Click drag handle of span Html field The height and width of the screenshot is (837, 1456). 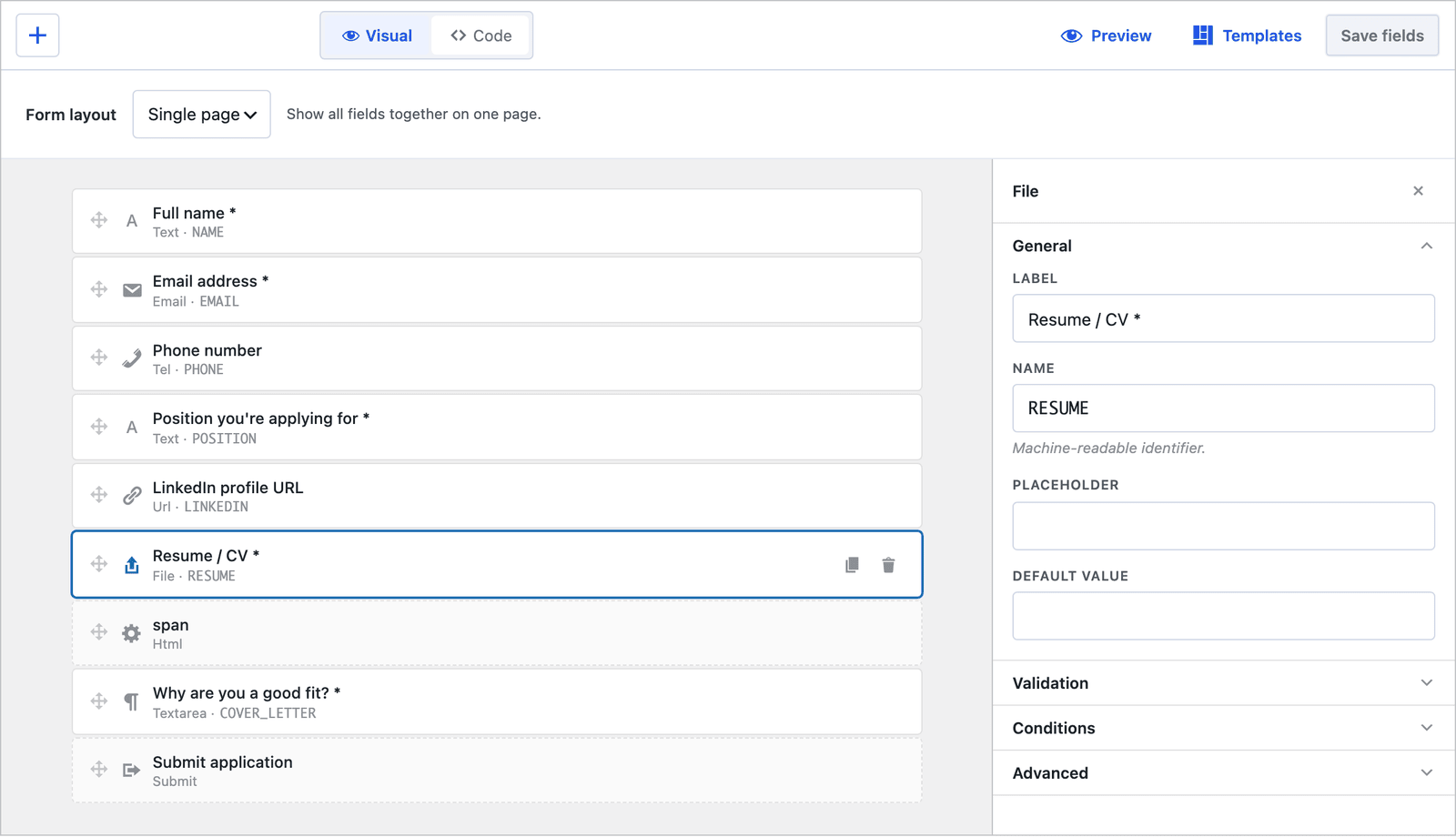(99, 632)
